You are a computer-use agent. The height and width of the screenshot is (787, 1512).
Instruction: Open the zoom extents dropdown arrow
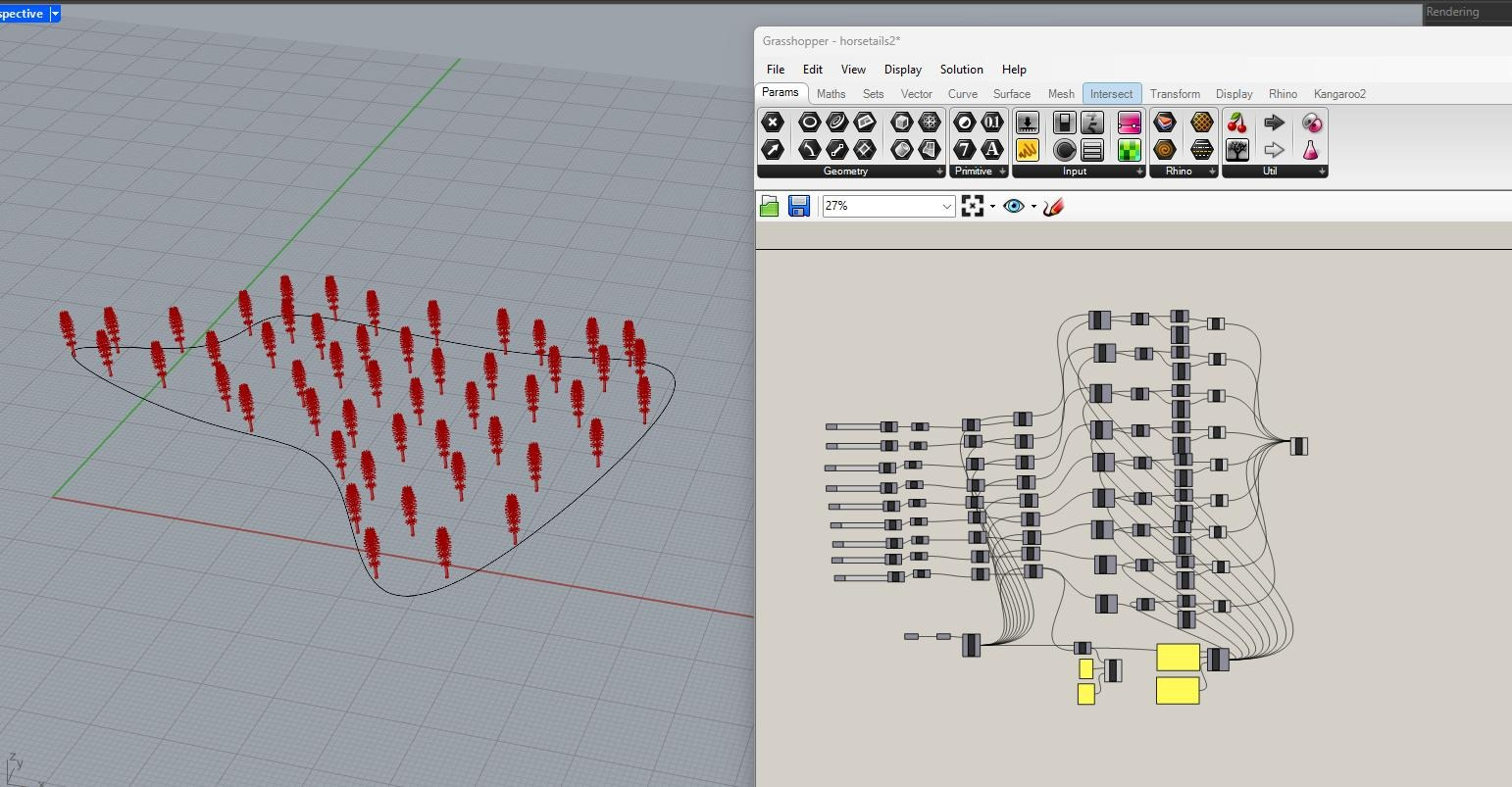tap(992, 206)
